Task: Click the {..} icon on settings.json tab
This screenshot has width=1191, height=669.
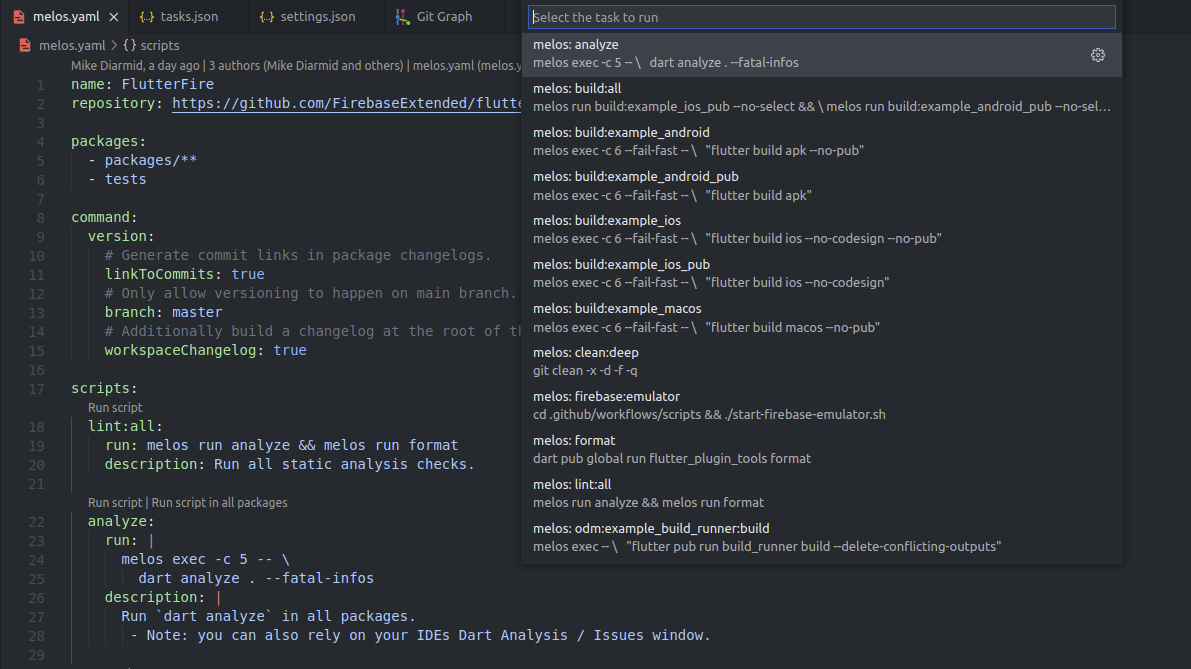Action: point(265,16)
